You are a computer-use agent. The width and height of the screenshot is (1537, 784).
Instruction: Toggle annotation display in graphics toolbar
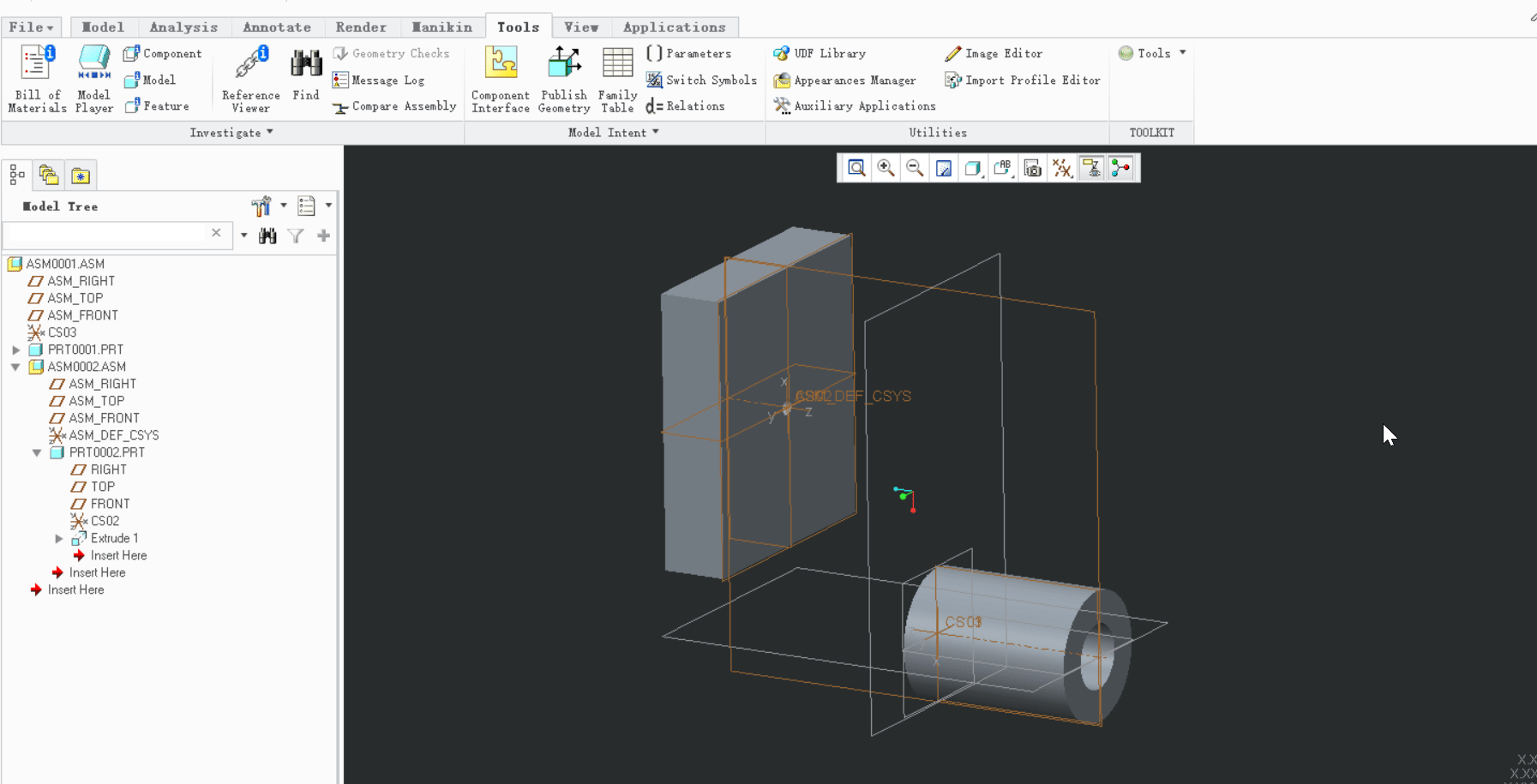pyautogui.click(x=1091, y=168)
